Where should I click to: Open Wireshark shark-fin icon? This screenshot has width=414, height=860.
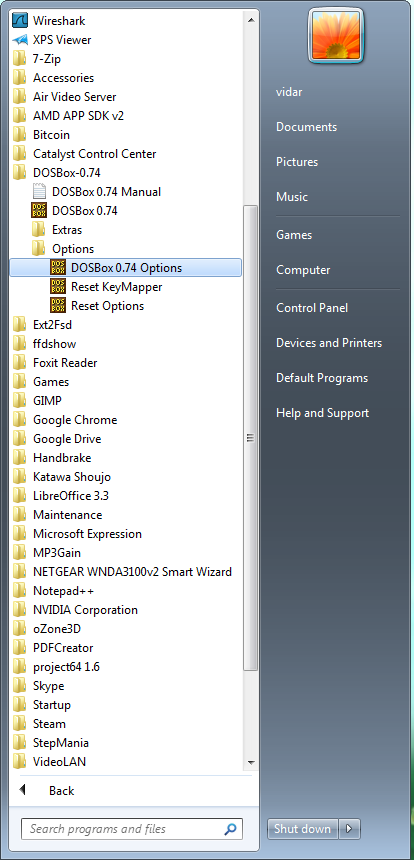pos(20,21)
